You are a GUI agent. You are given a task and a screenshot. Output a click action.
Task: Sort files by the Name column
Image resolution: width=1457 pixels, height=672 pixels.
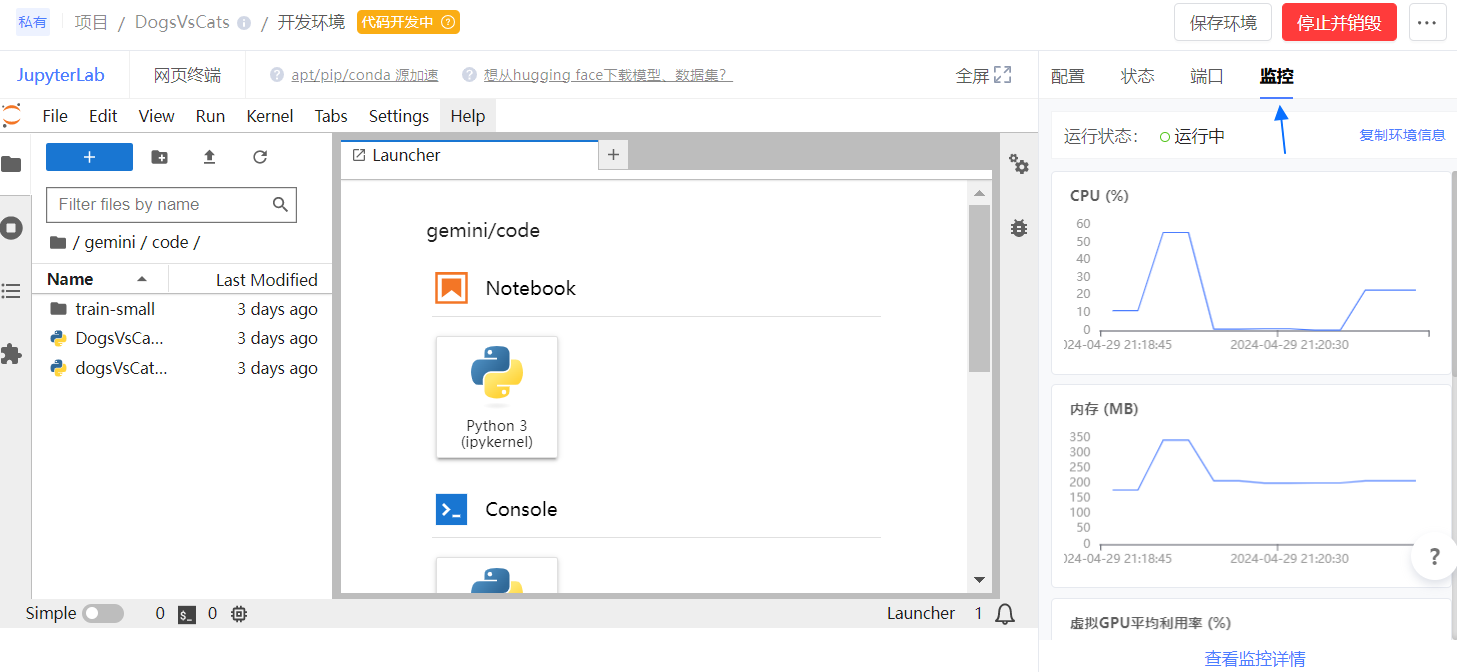coord(70,279)
